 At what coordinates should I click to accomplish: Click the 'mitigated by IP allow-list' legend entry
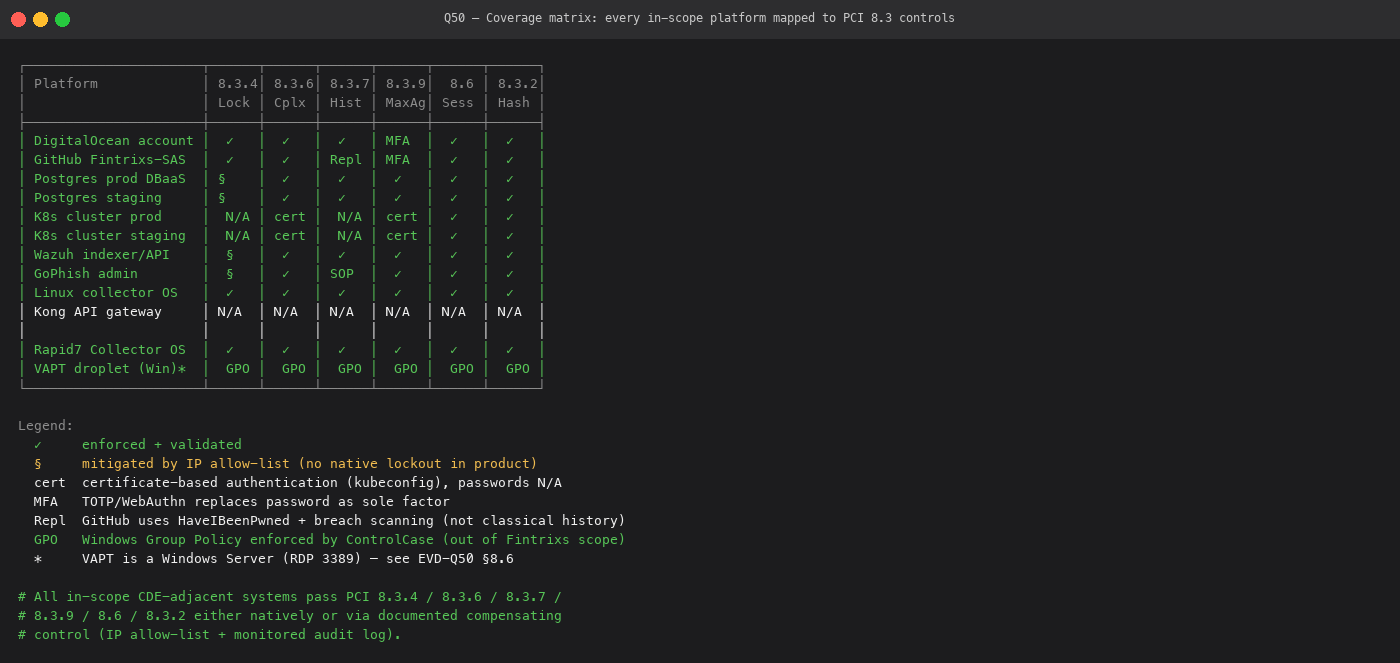pyautogui.click(x=310, y=464)
